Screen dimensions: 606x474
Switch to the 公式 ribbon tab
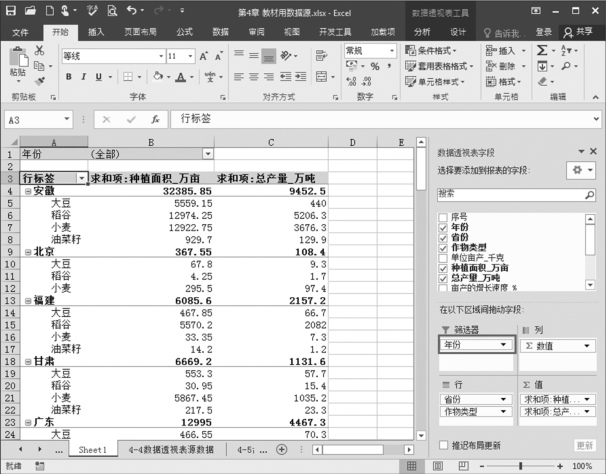click(184, 32)
